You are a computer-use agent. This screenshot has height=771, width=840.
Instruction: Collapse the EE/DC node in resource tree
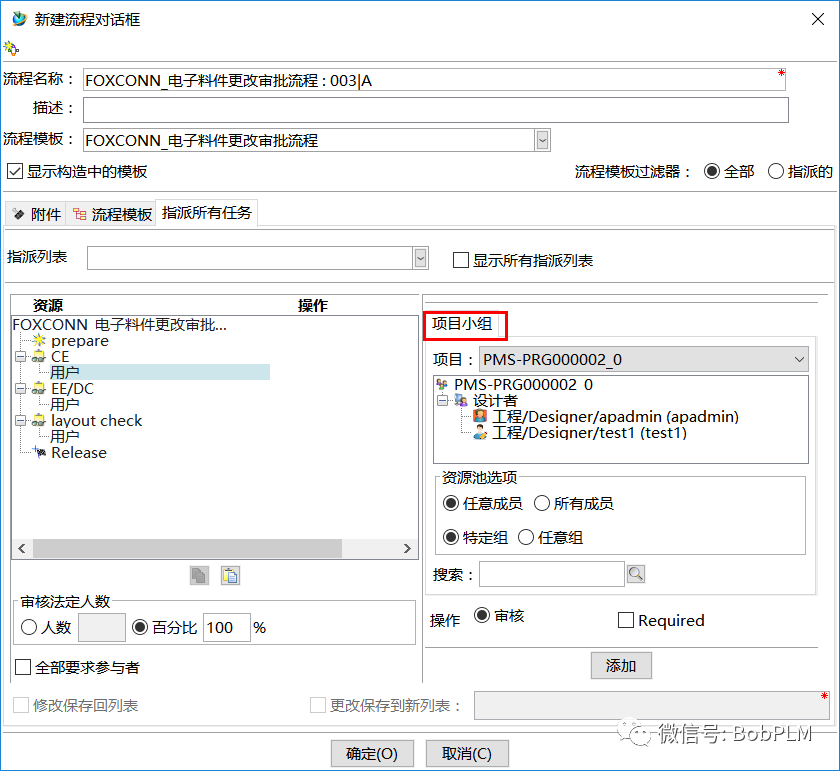tap(20, 388)
